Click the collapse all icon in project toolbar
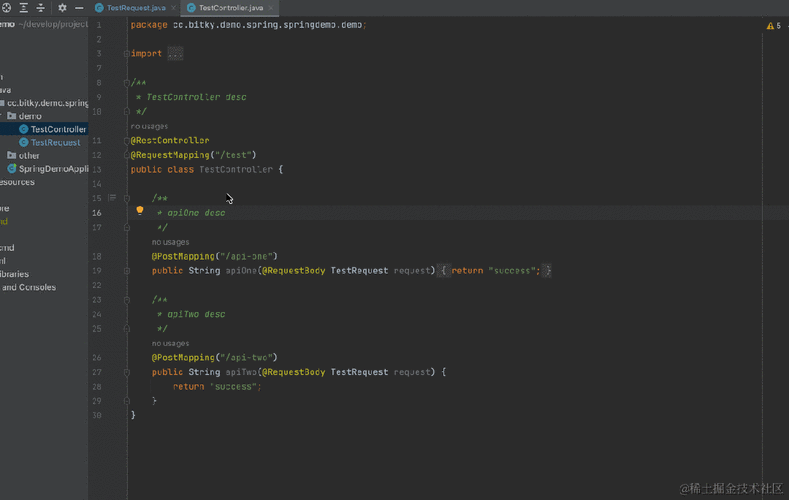This screenshot has height=500, width=789. tap(40, 8)
